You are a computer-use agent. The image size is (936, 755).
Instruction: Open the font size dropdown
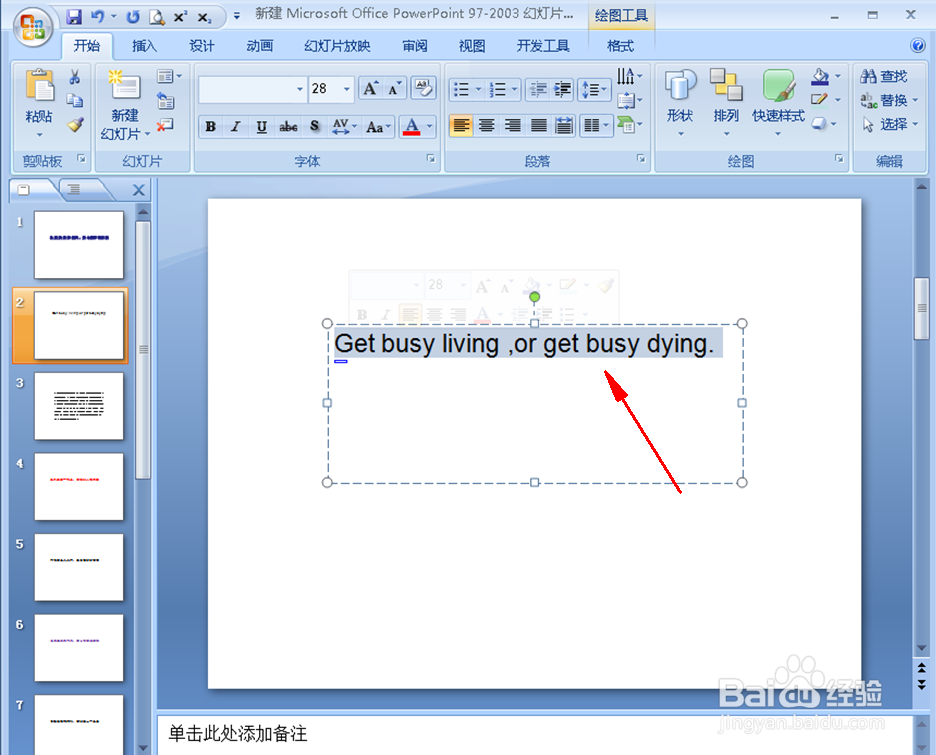(x=346, y=90)
